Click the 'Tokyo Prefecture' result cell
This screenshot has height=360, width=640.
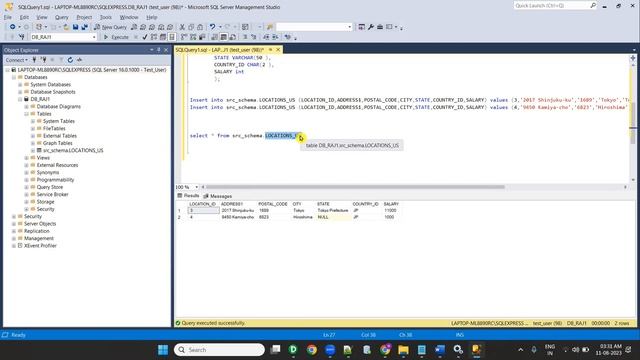pyautogui.click(x=333, y=211)
